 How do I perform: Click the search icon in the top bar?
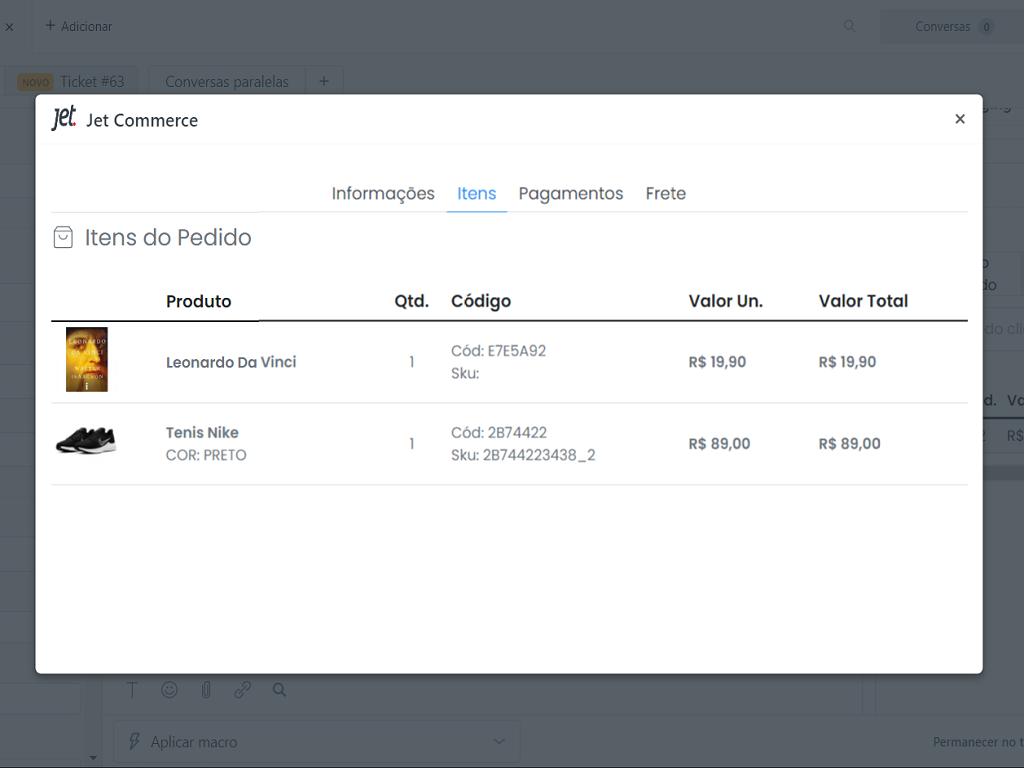(849, 26)
